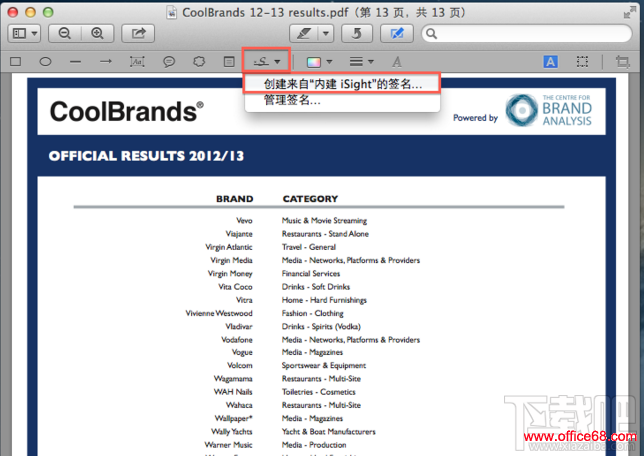Select the speech bubble tool
644x456 pixels.
coord(169,62)
